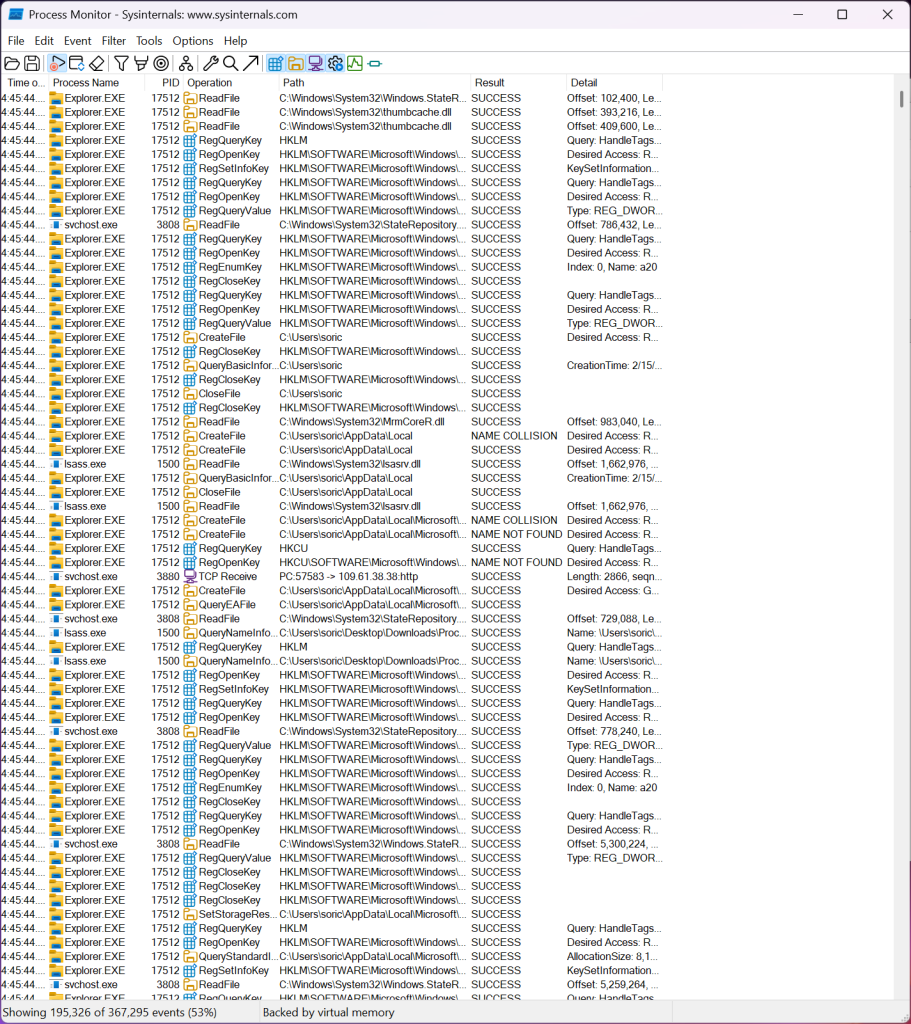This screenshot has height=1024, width=911.
Task: Clear the display with the eraser icon
Action: click(x=97, y=63)
